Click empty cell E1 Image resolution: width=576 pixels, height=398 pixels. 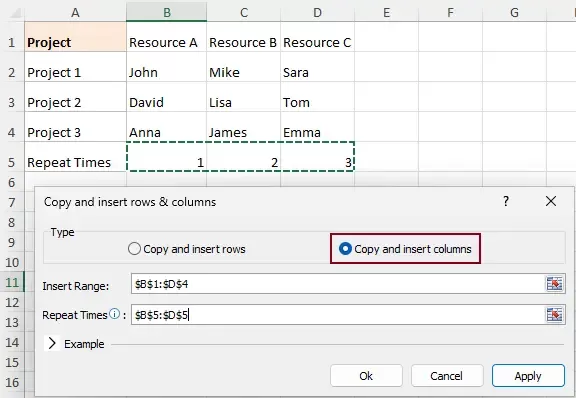coord(386,37)
